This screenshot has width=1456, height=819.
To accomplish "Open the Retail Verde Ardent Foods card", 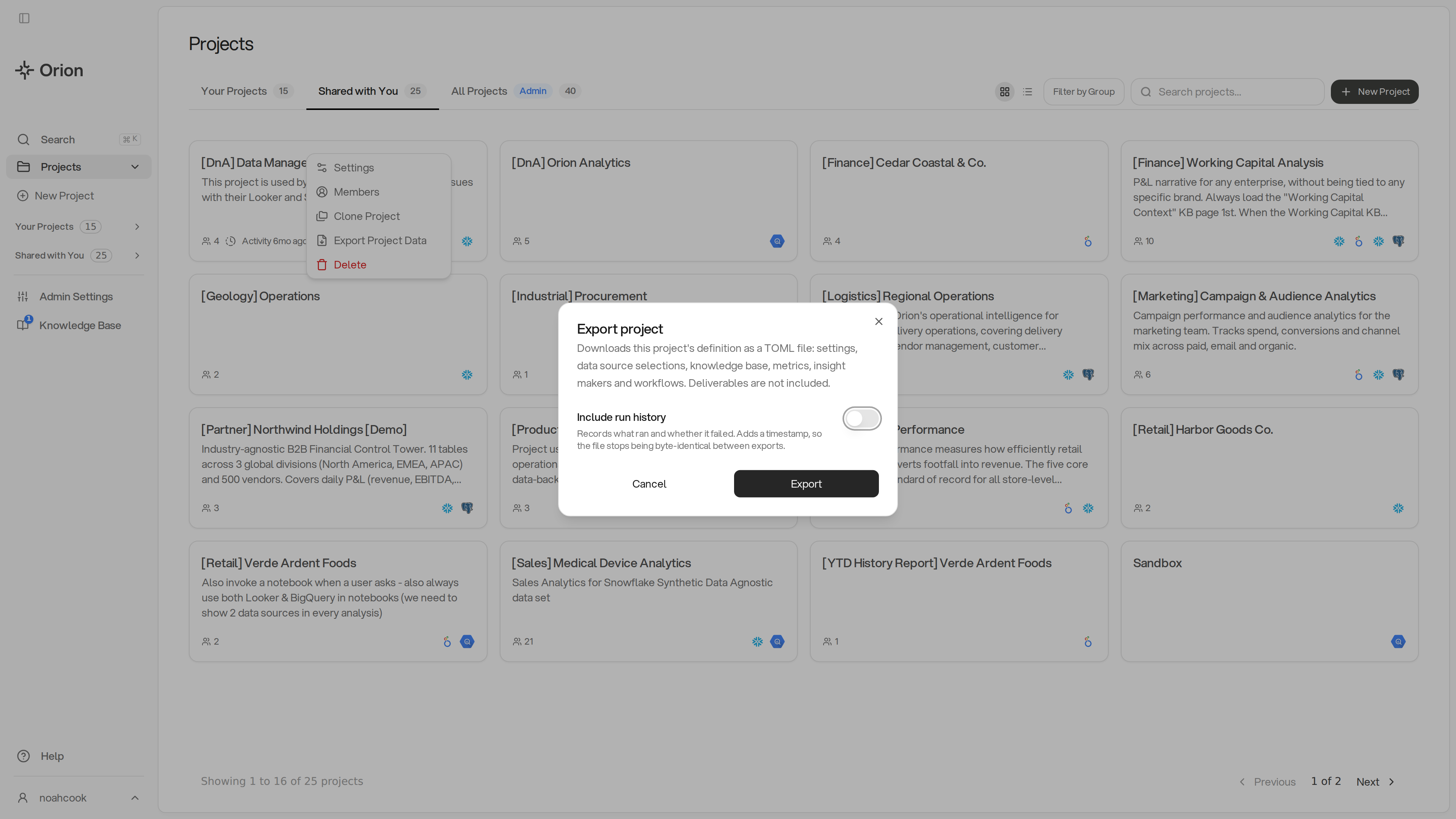I will [338, 601].
